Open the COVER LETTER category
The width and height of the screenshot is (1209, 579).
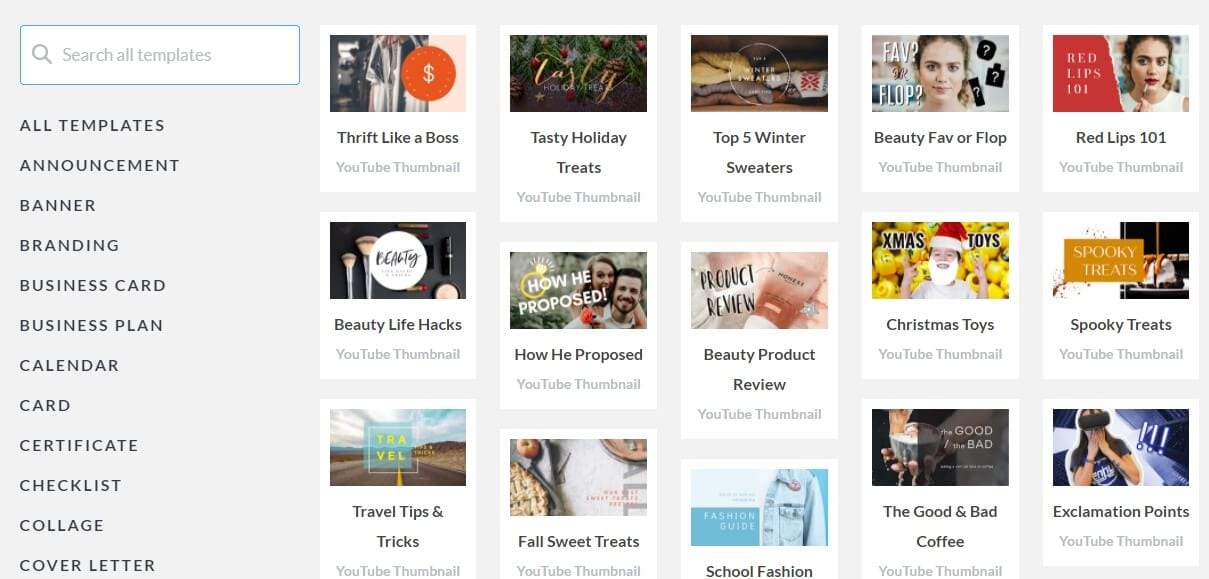[87, 565]
